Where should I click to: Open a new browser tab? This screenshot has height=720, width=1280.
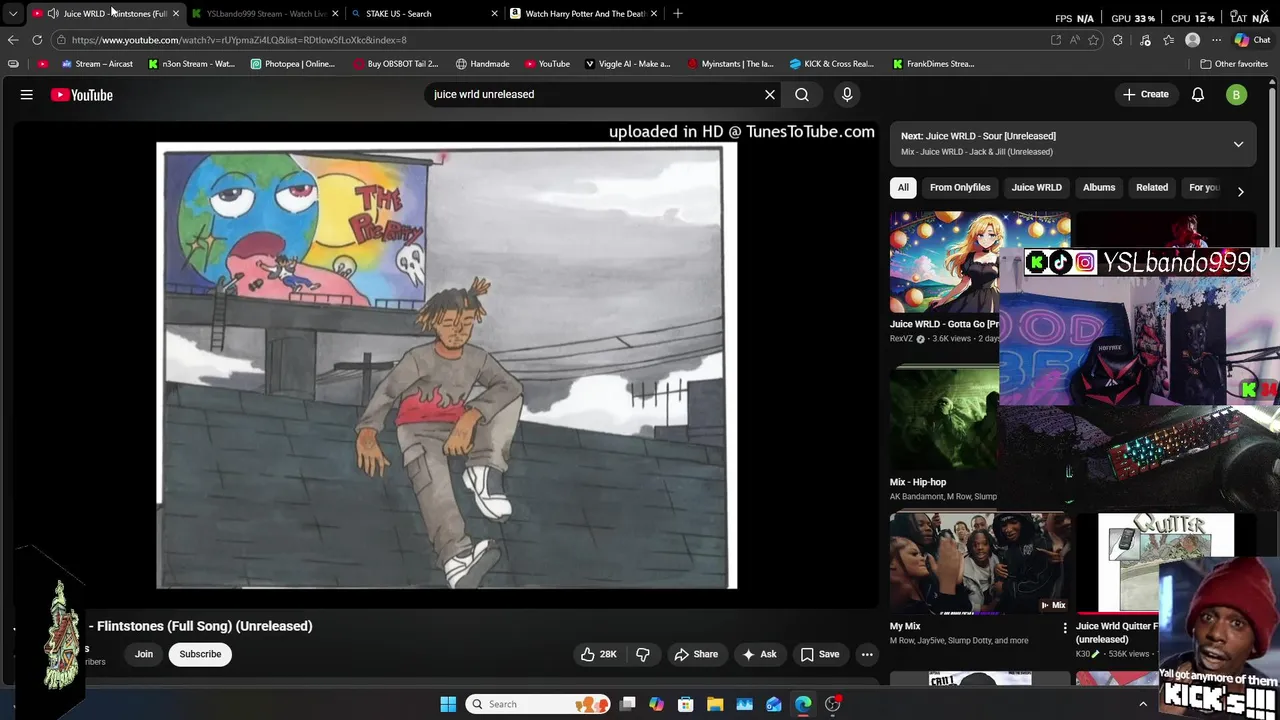coord(678,13)
